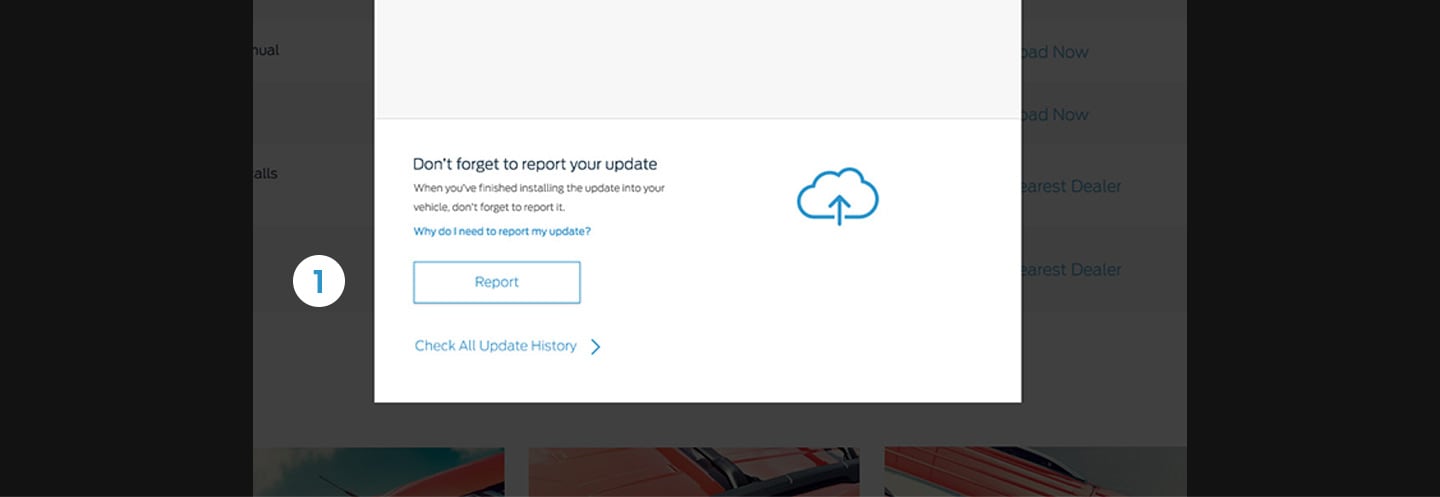Click the gray blank panel atop the dialog

click(x=697, y=58)
